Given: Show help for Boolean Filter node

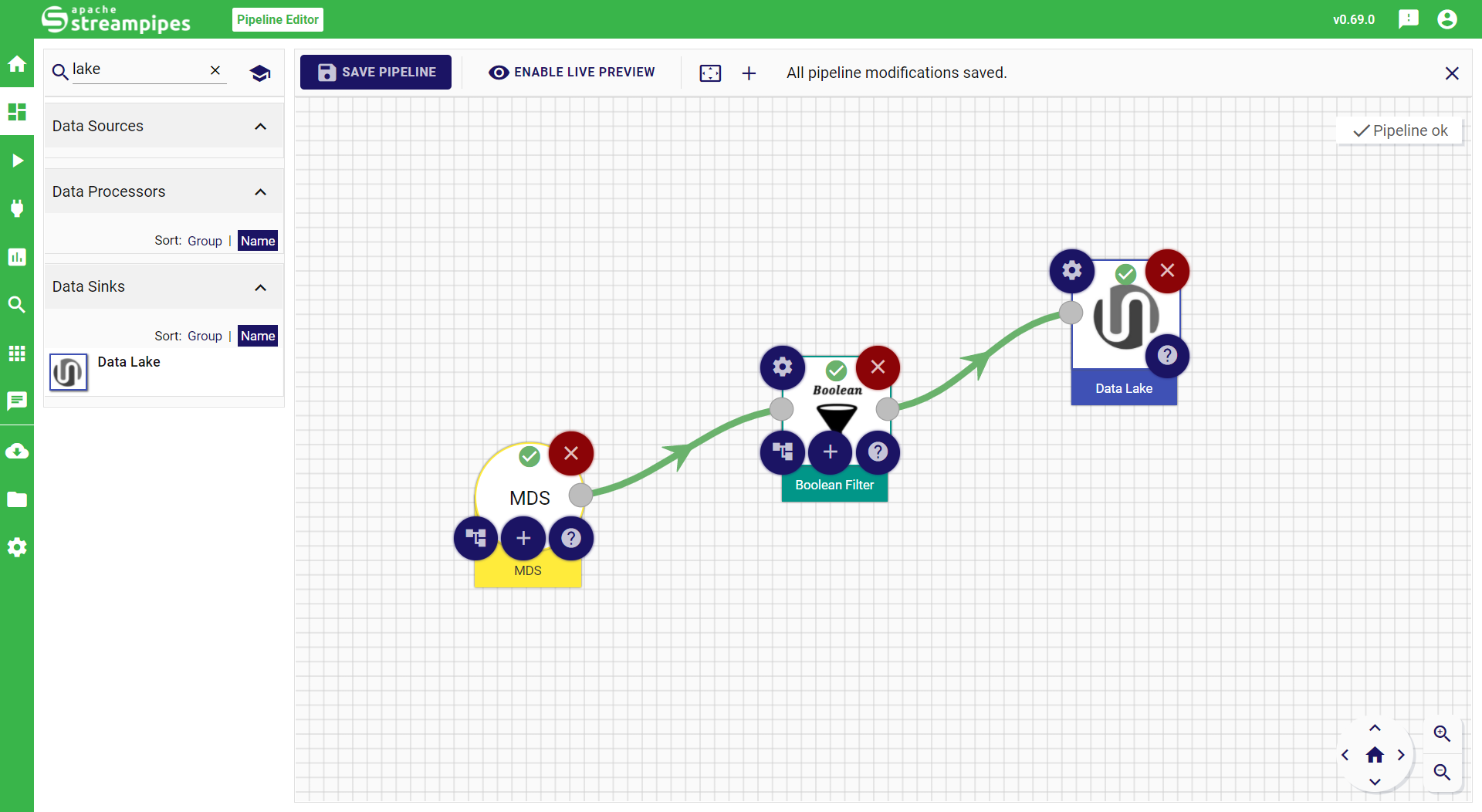Looking at the screenshot, I should (x=878, y=452).
